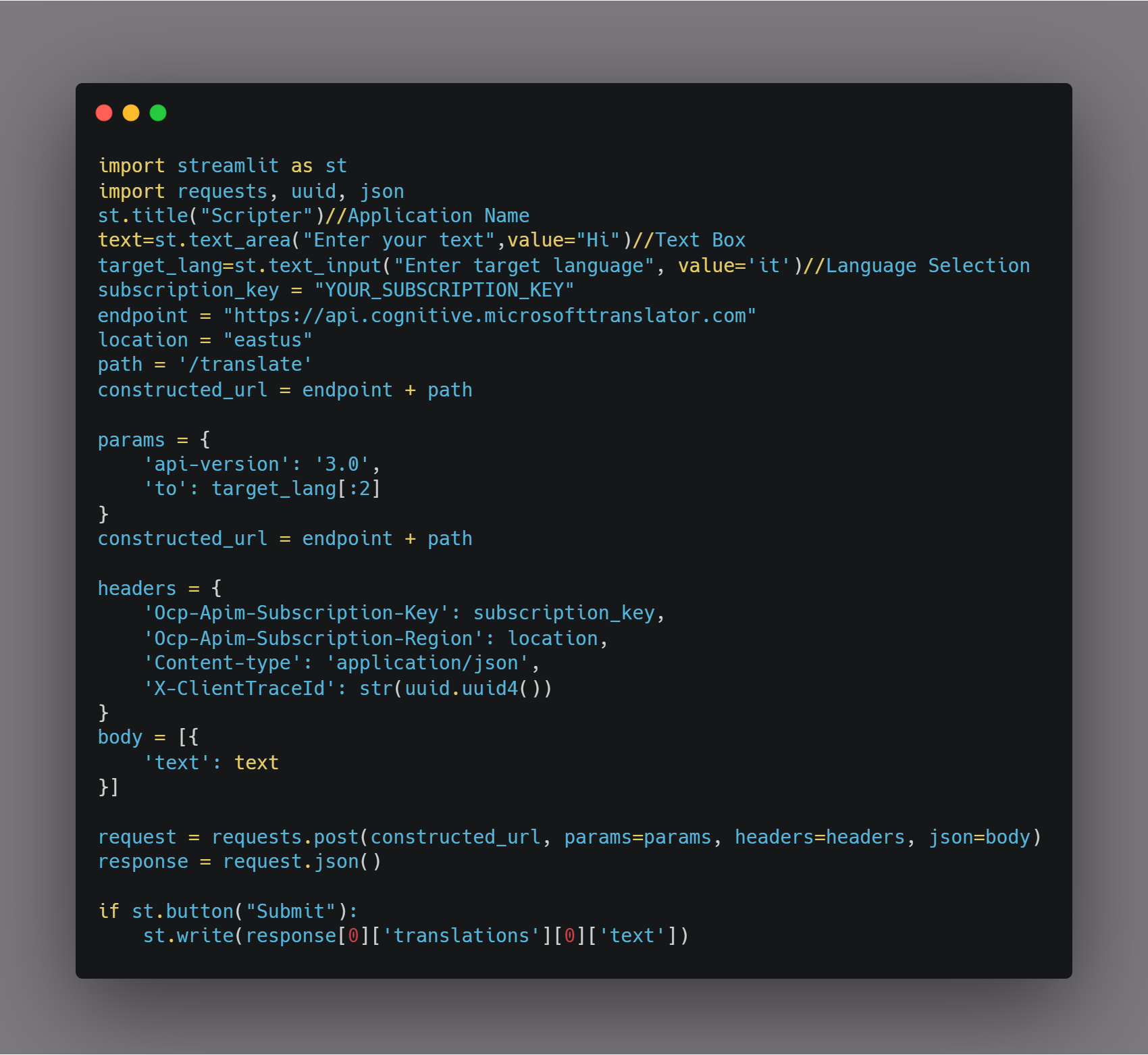The width and height of the screenshot is (1148, 1055).
Task: Click the 'application/json' content type value
Action: coord(427,663)
